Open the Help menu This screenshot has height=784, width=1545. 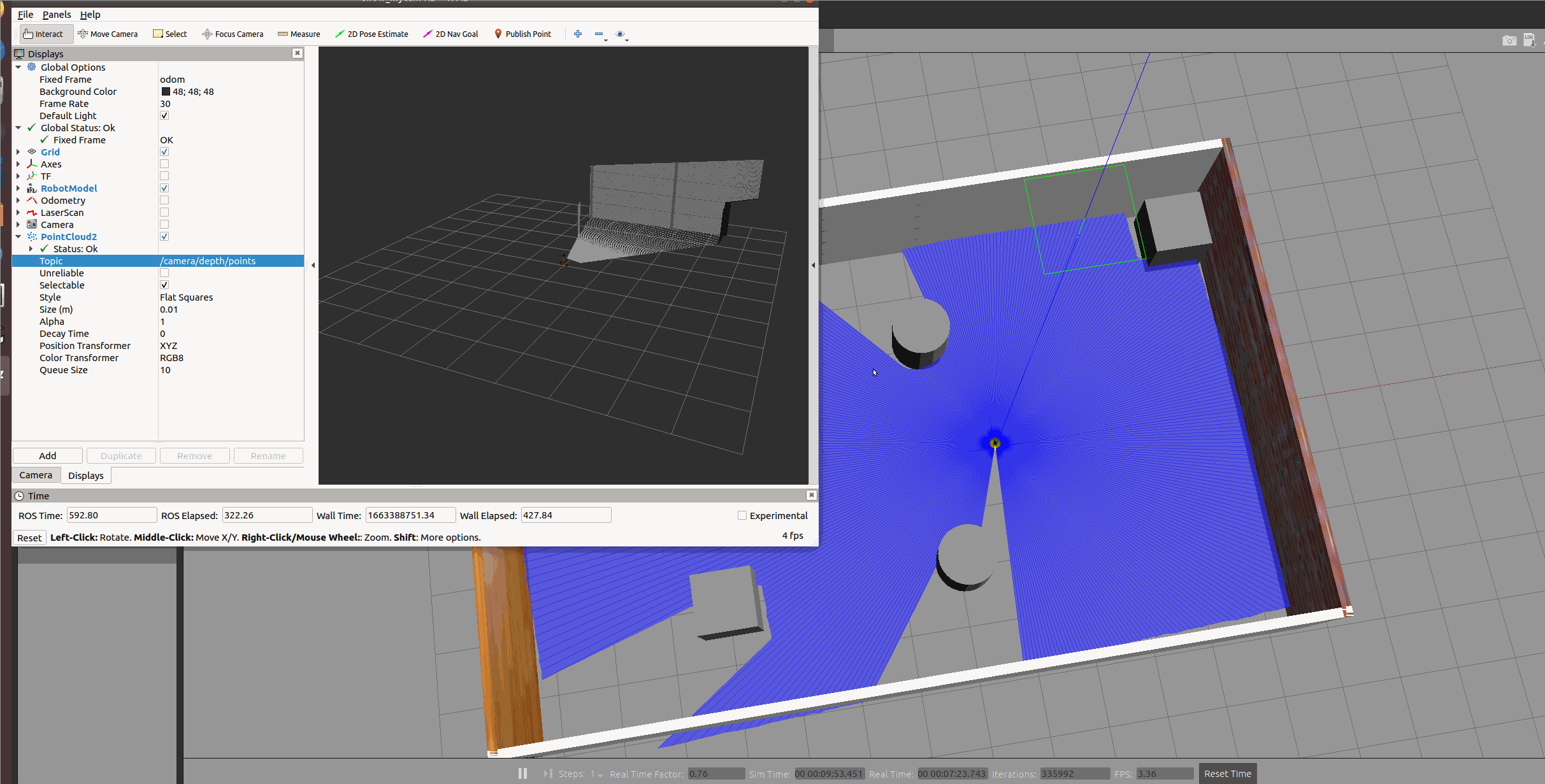tap(90, 14)
